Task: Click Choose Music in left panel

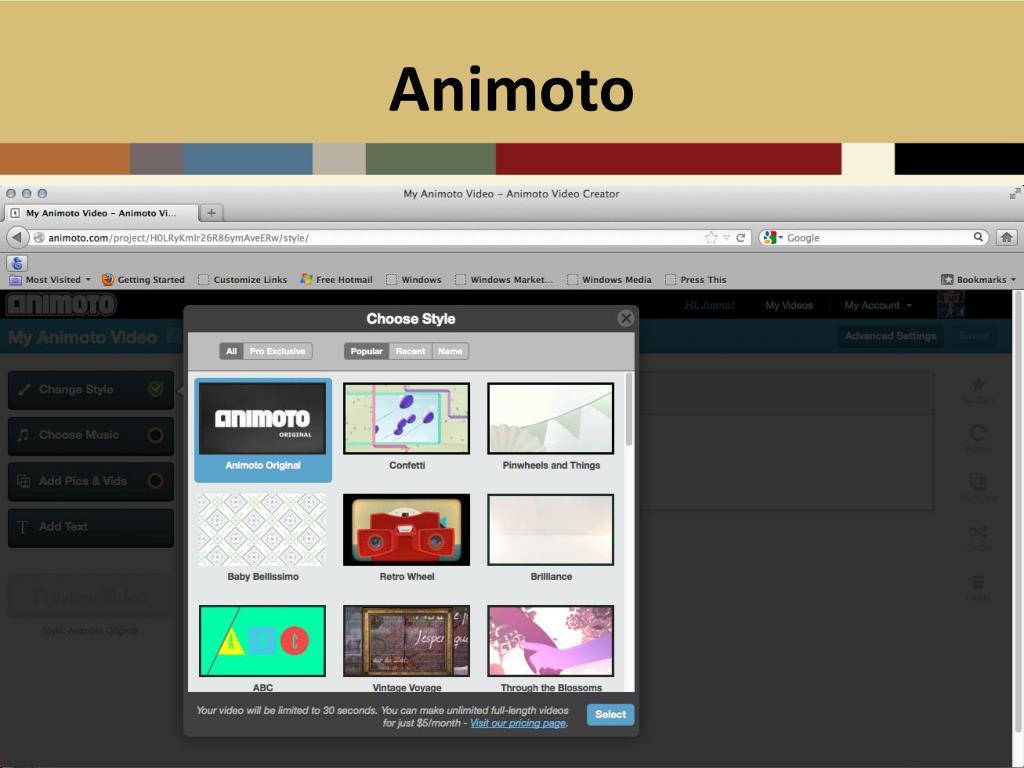Action: coord(91,436)
